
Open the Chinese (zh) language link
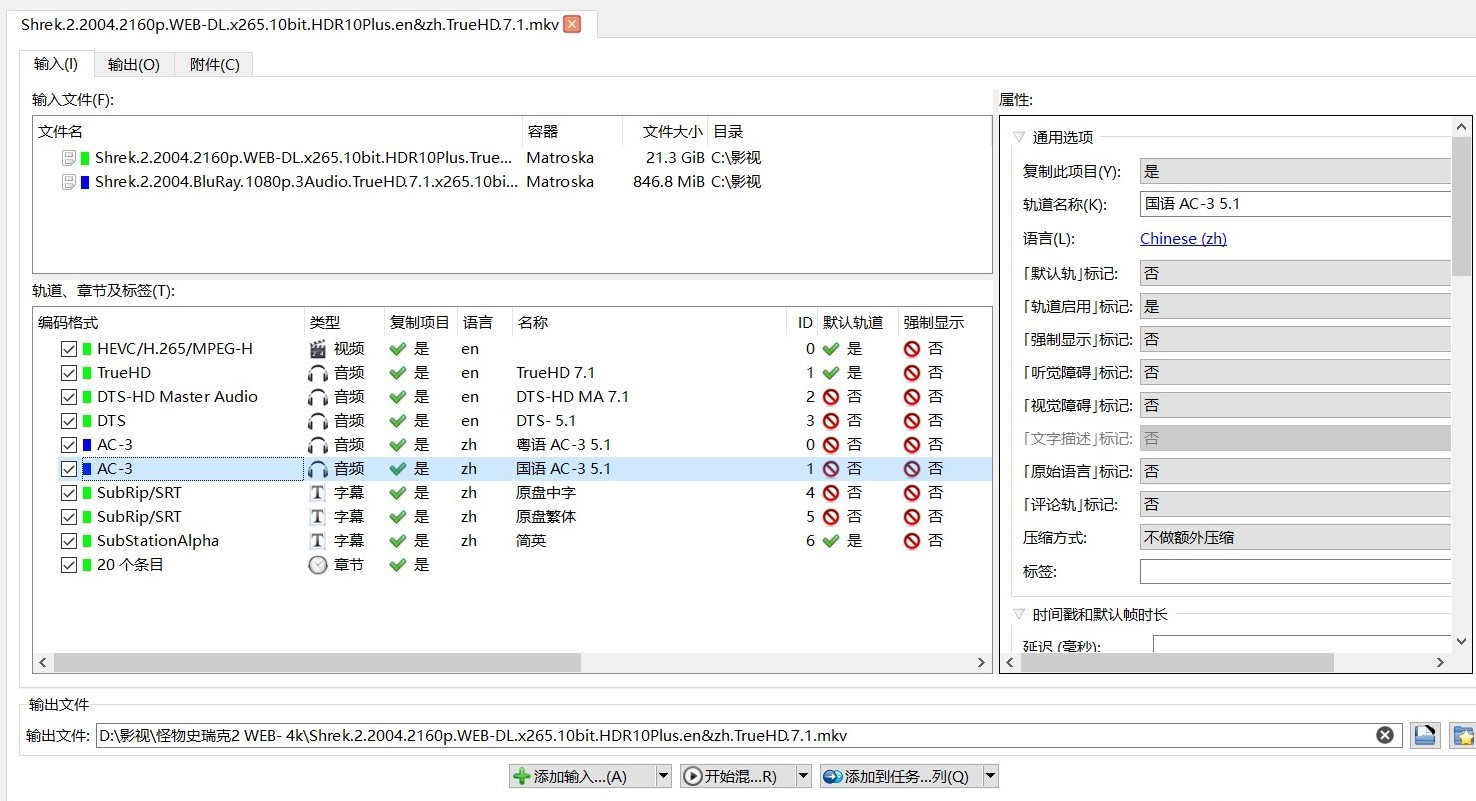(1183, 239)
